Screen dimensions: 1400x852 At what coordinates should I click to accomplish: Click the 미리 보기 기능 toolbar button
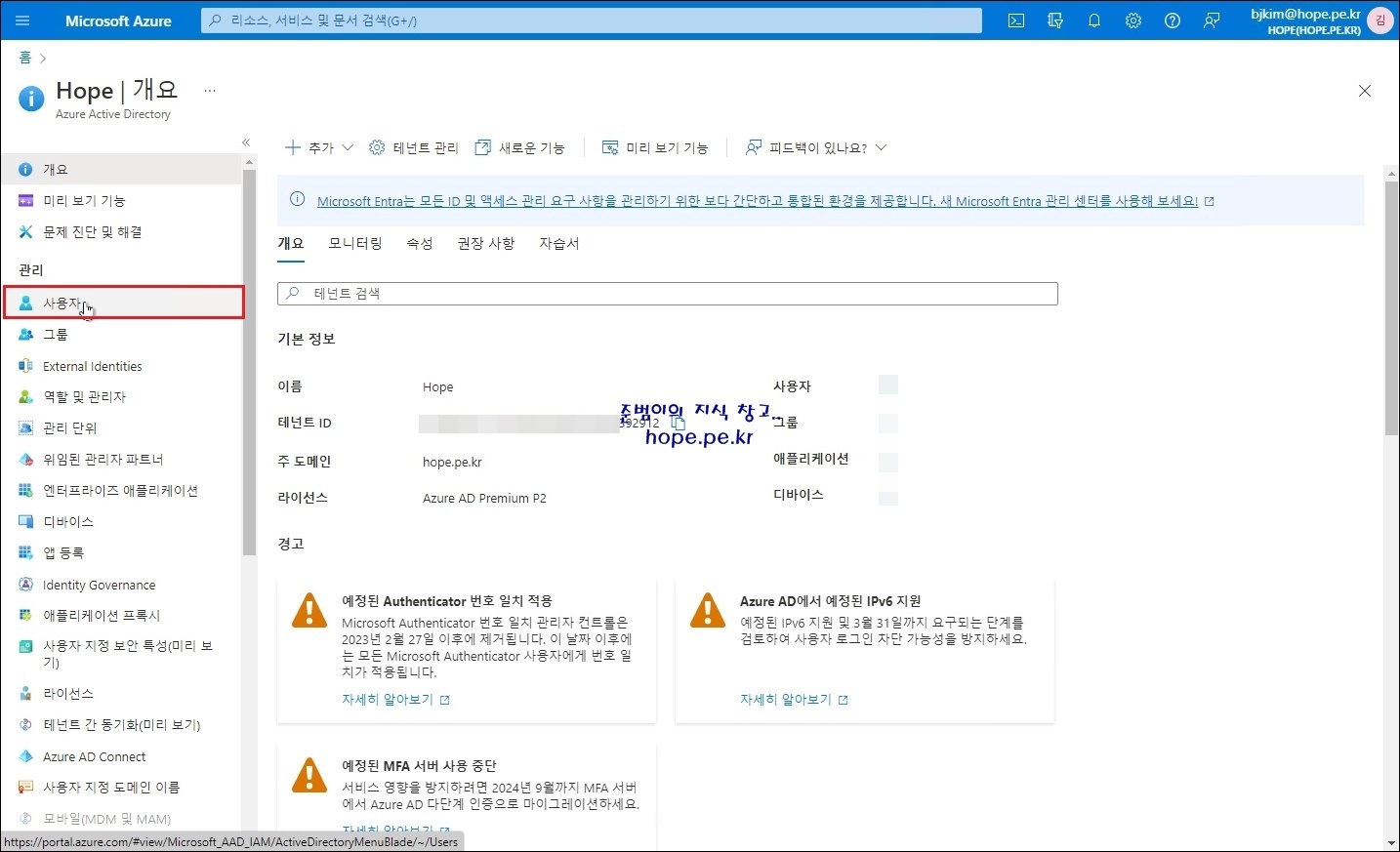(655, 147)
